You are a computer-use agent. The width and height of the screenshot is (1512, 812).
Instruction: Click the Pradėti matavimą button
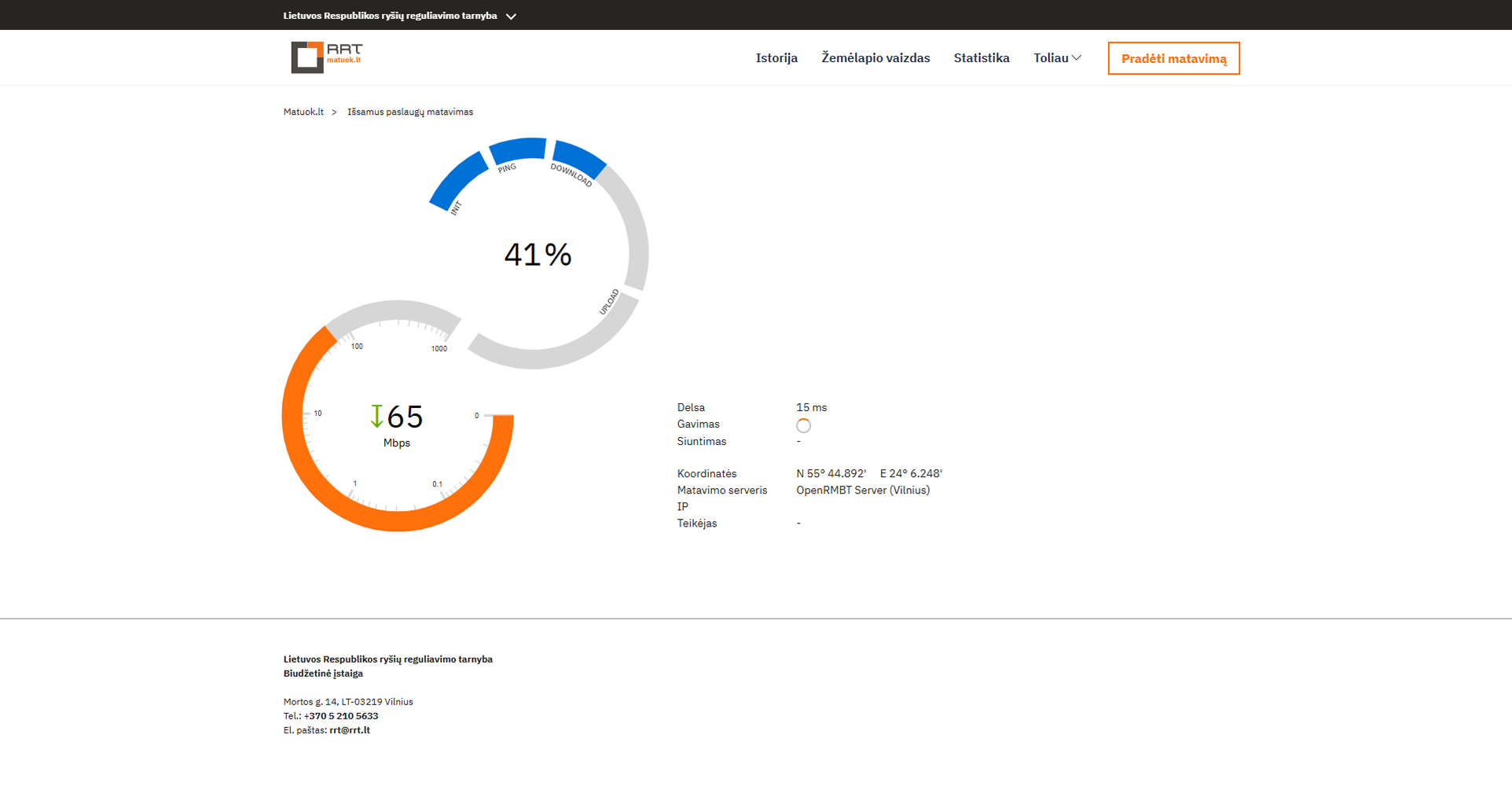1174,58
